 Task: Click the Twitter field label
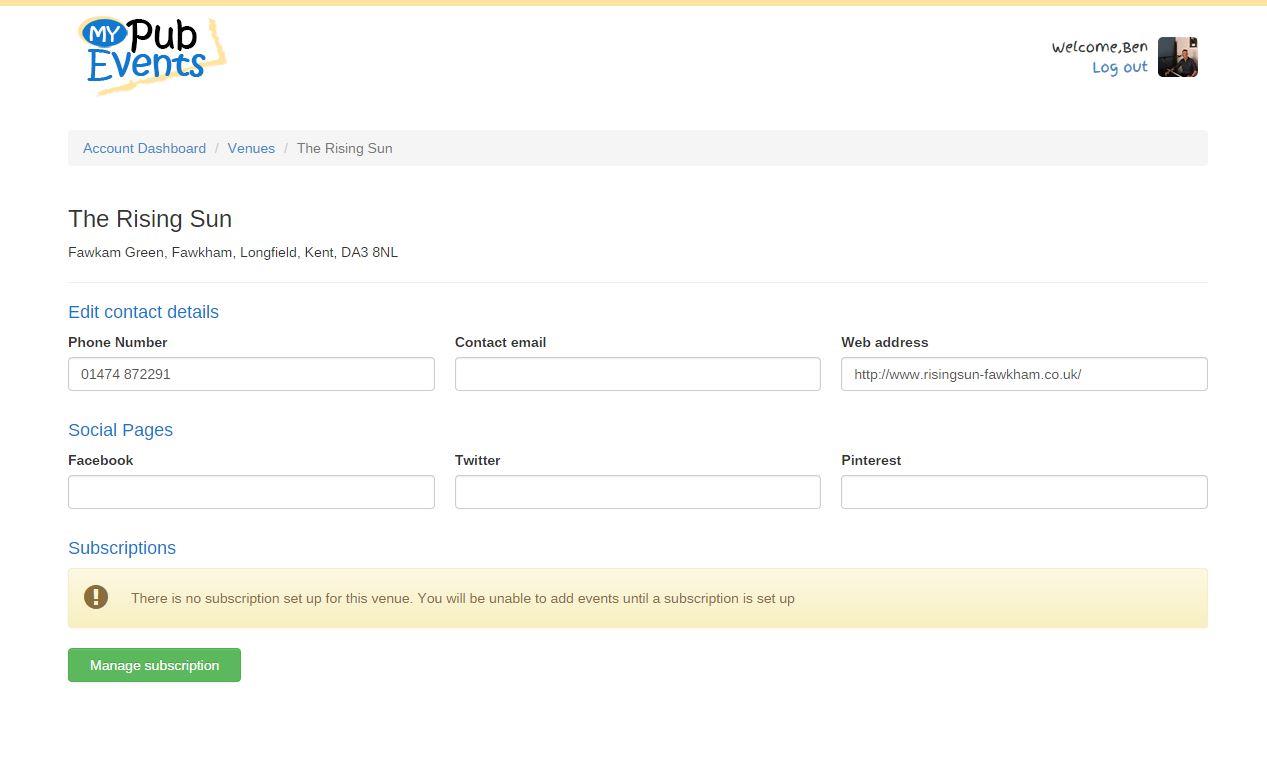coord(477,460)
